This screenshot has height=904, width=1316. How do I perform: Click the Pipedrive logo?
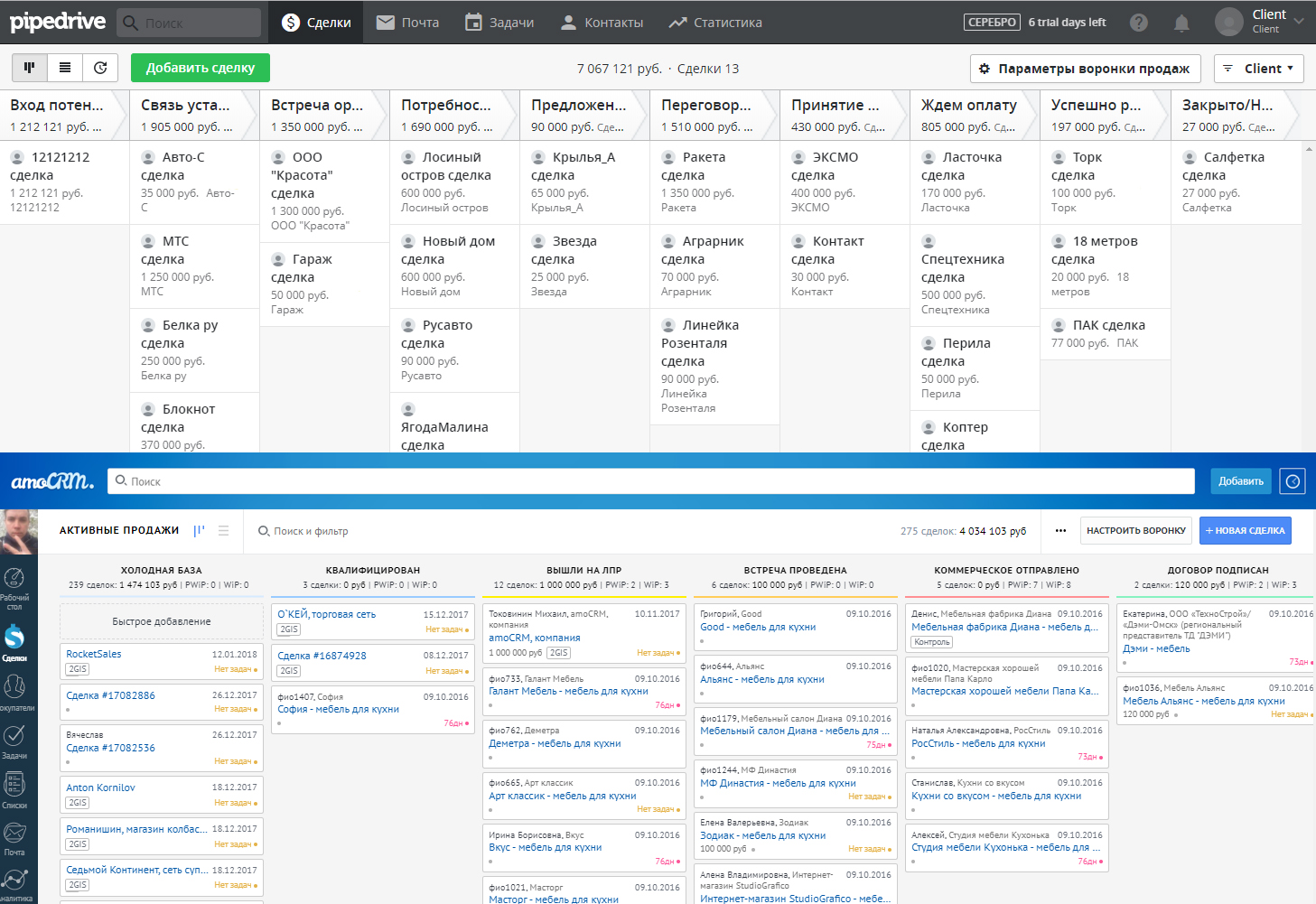[x=58, y=22]
